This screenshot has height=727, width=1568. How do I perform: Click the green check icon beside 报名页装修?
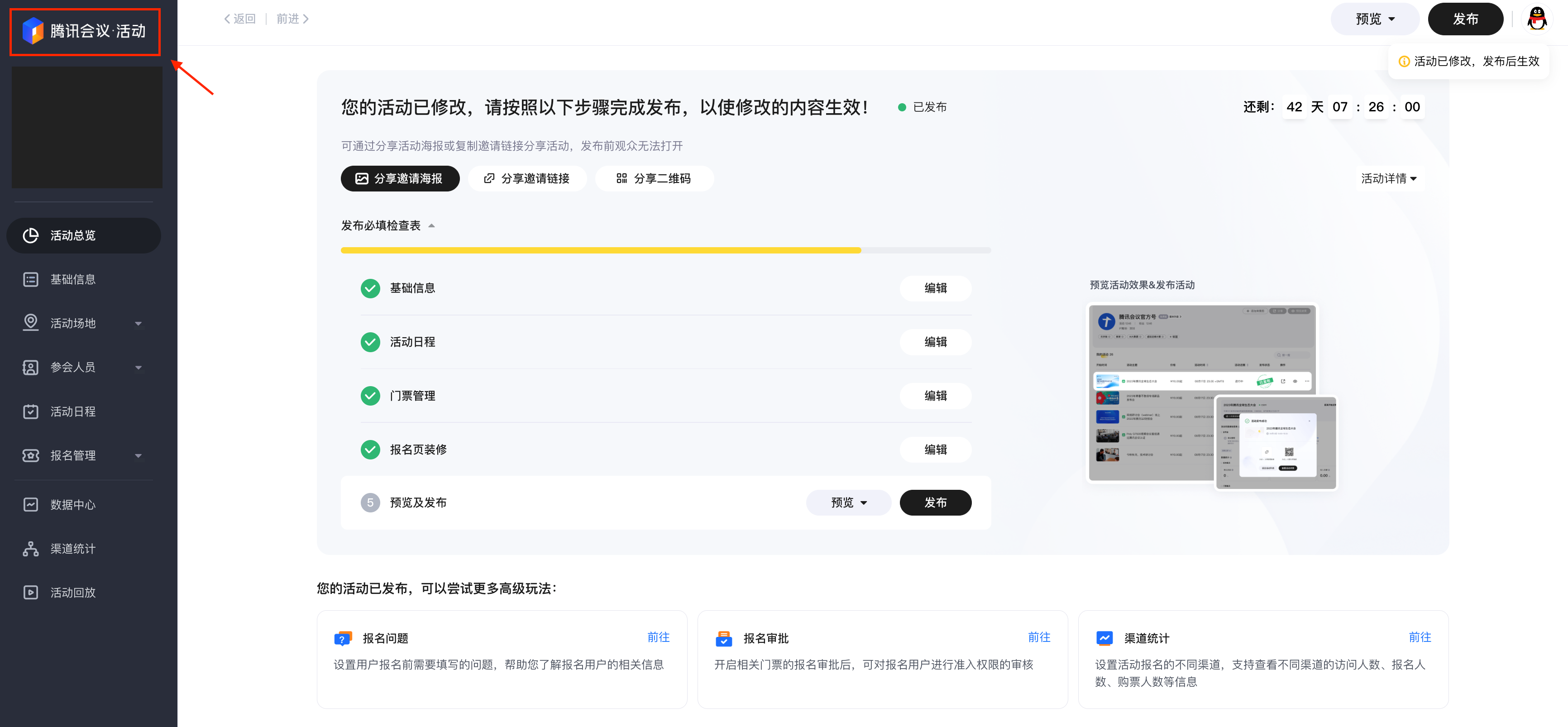(x=370, y=450)
